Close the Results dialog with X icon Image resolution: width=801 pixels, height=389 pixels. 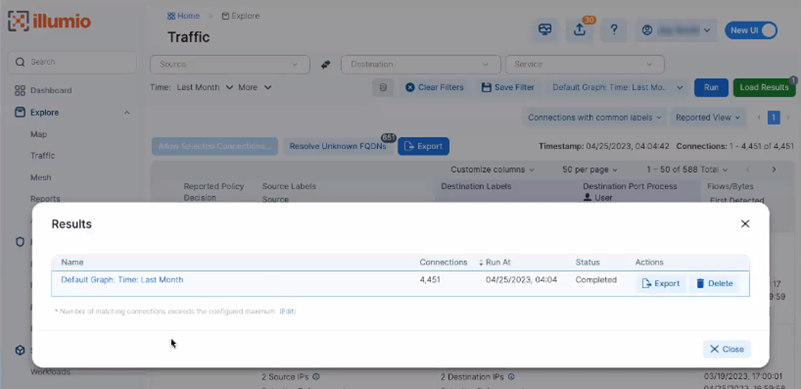coord(745,223)
